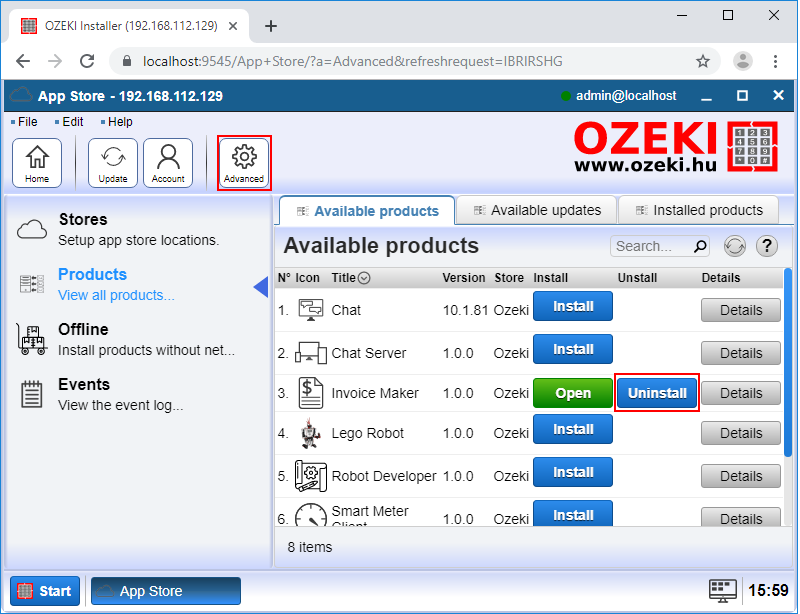Bookmark this page with the star icon
The height and width of the screenshot is (614, 800).
(x=703, y=61)
